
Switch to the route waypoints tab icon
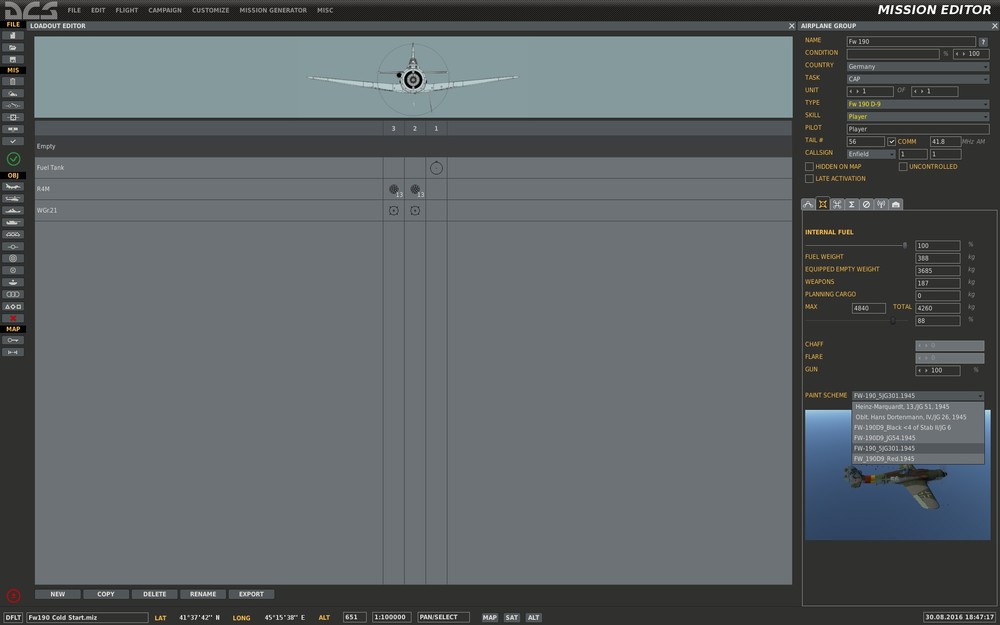808,204
